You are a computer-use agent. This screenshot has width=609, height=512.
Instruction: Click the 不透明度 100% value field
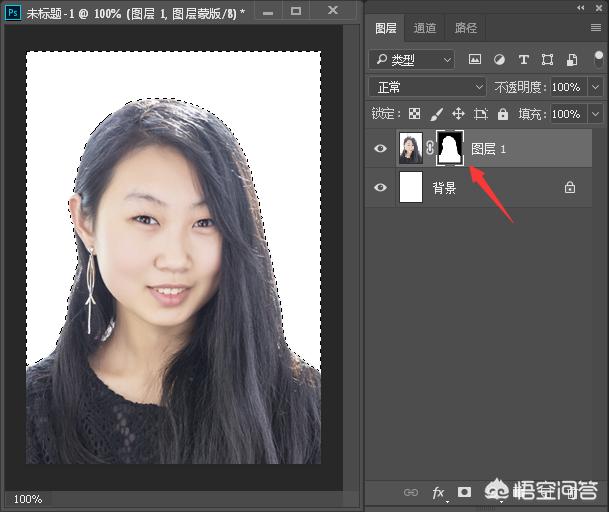coord(569,87)
